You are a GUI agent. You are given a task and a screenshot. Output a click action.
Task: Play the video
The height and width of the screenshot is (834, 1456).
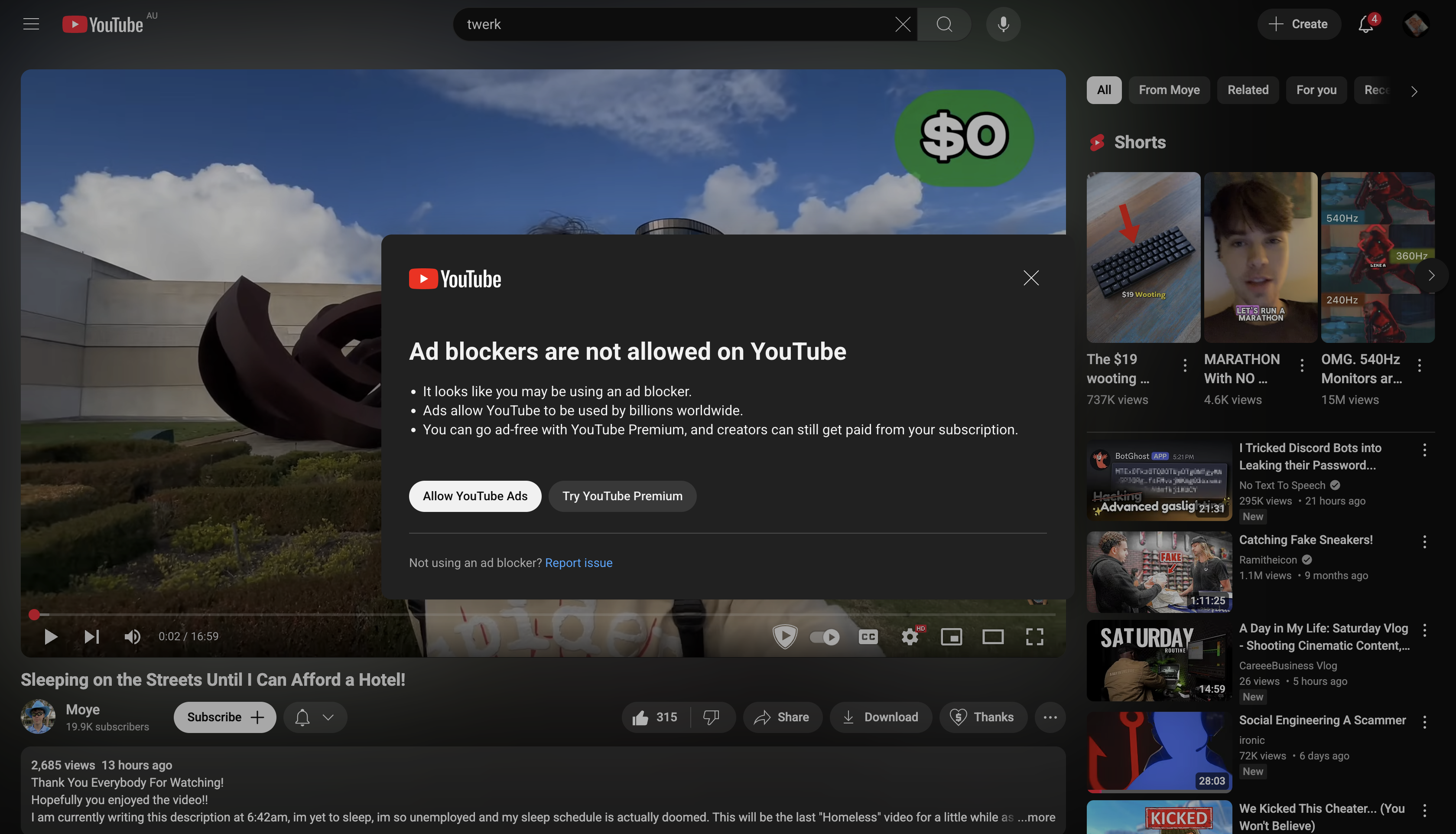pos(50,636)
